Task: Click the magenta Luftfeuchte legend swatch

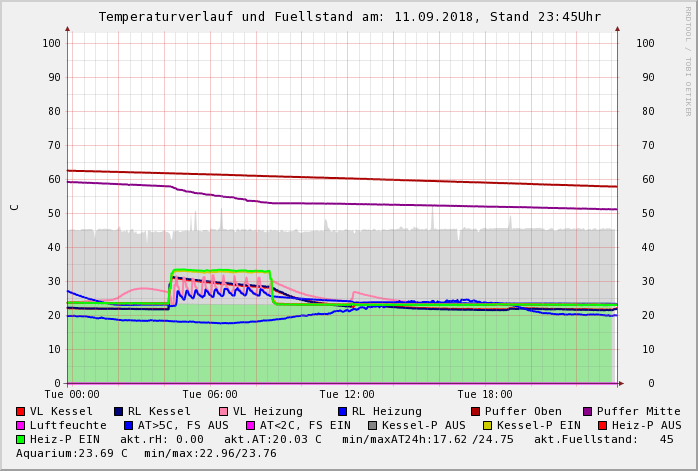Action: [x=21, y=425]
